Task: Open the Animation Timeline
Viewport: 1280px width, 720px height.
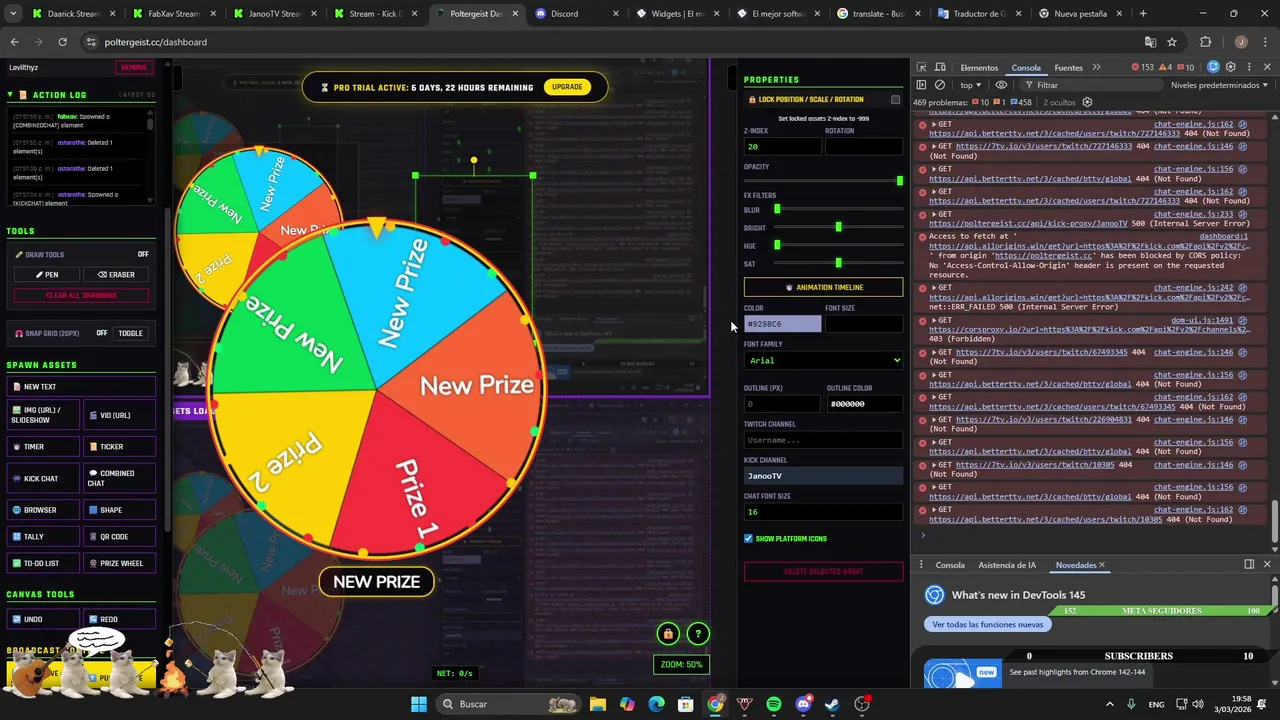Action: point(823,287)
